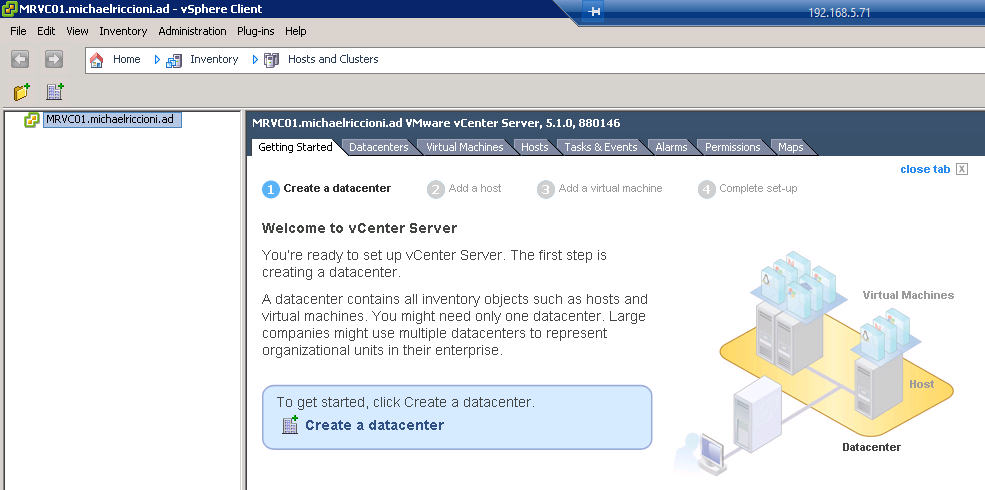985x490 pixels.
Task: Switch to the Maps tab
Action: 791,147
